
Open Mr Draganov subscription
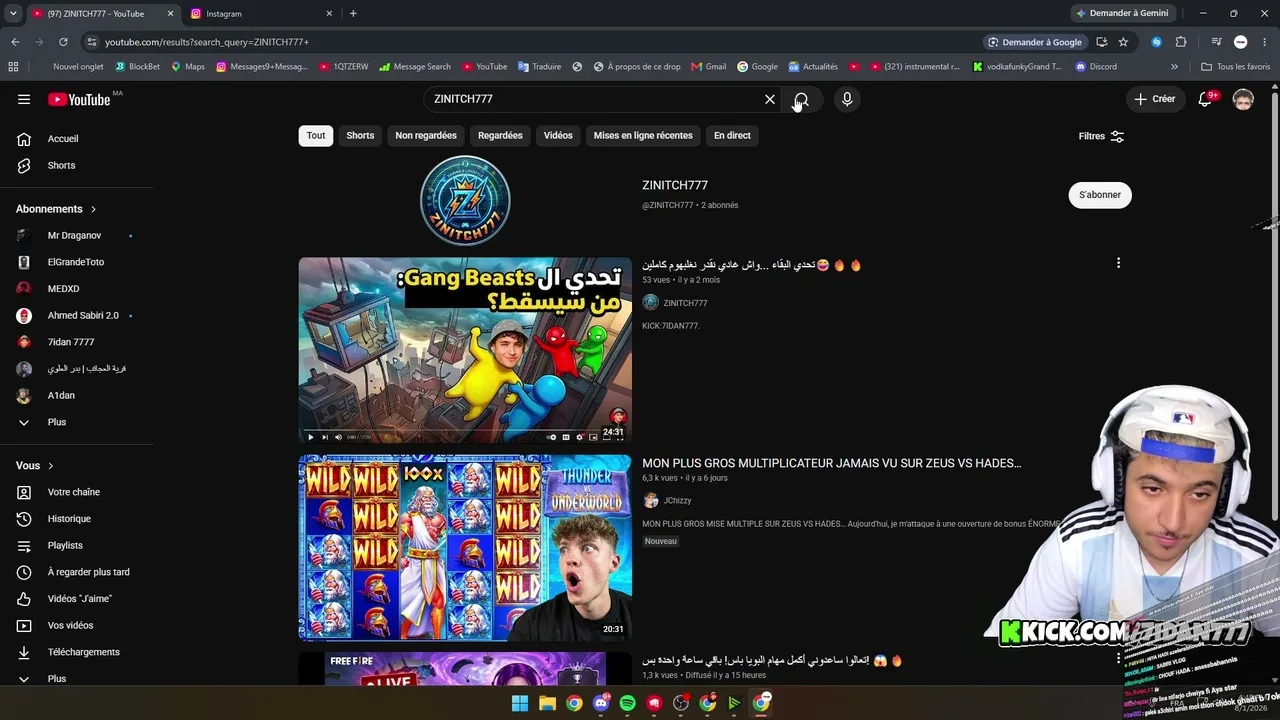point(76,236)
